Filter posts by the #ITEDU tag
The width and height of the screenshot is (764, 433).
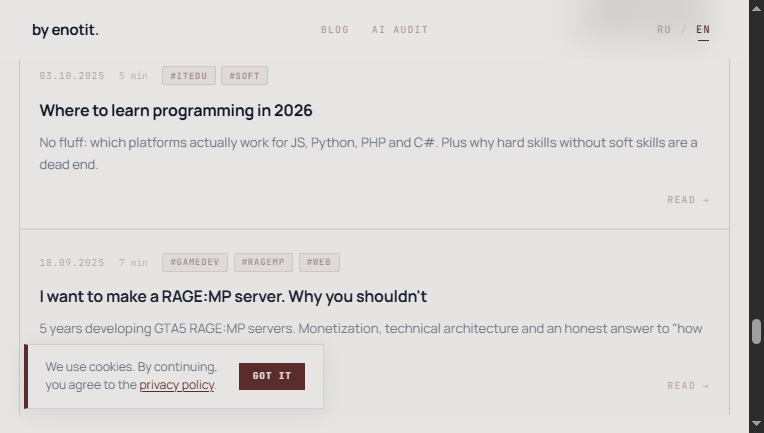coord(188,76)
